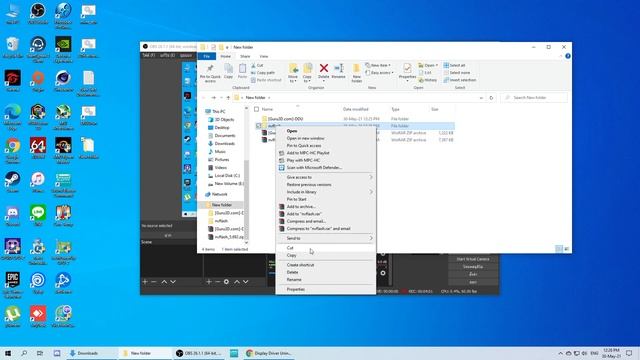Open the New item dropdown in the ribbon

click(378, 65)
